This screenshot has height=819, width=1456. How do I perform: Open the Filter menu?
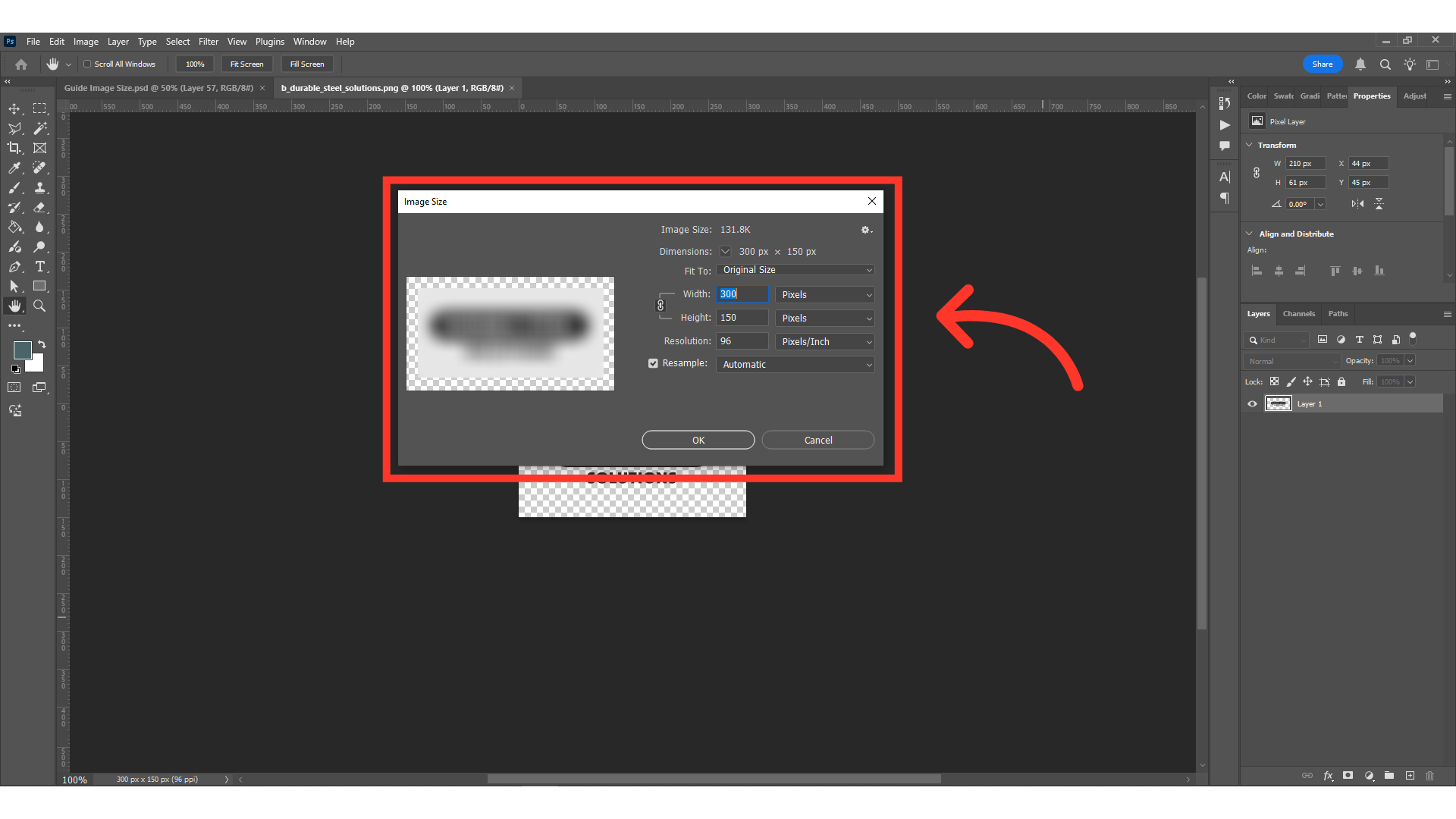[208, 42]
